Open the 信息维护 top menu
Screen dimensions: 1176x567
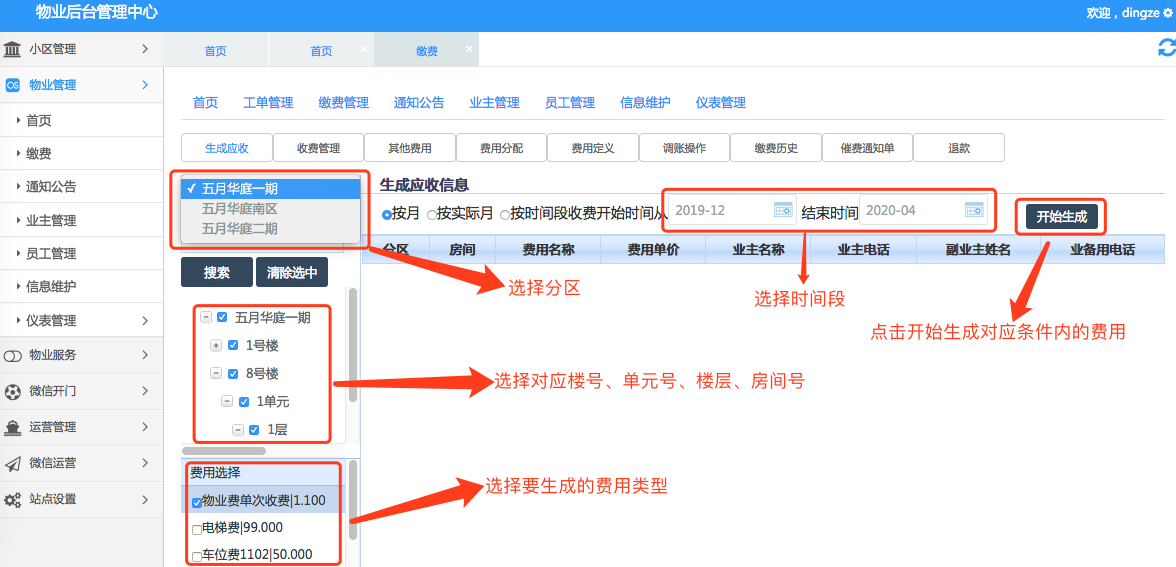645,103
